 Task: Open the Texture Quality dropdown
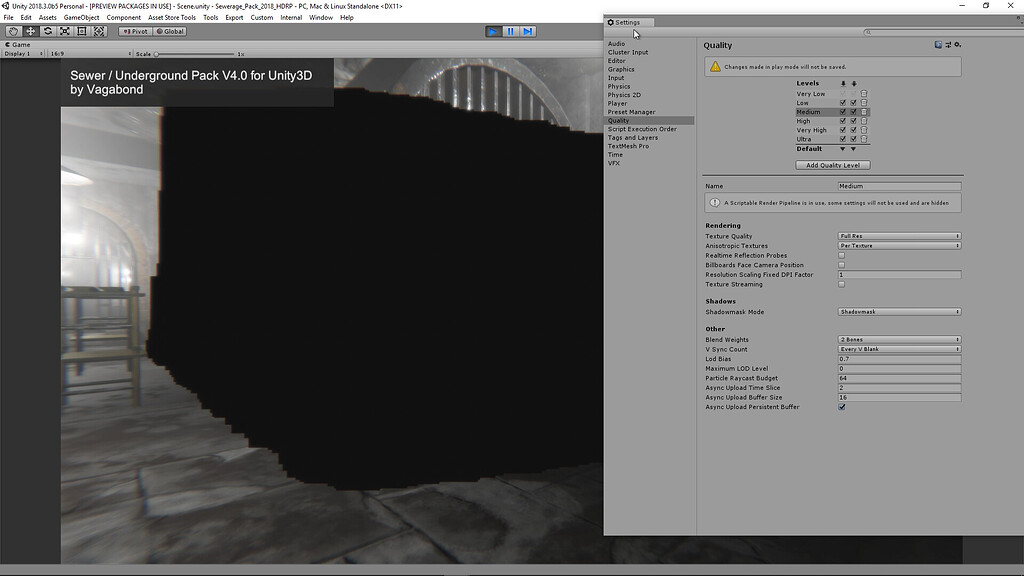pos(897,235)
